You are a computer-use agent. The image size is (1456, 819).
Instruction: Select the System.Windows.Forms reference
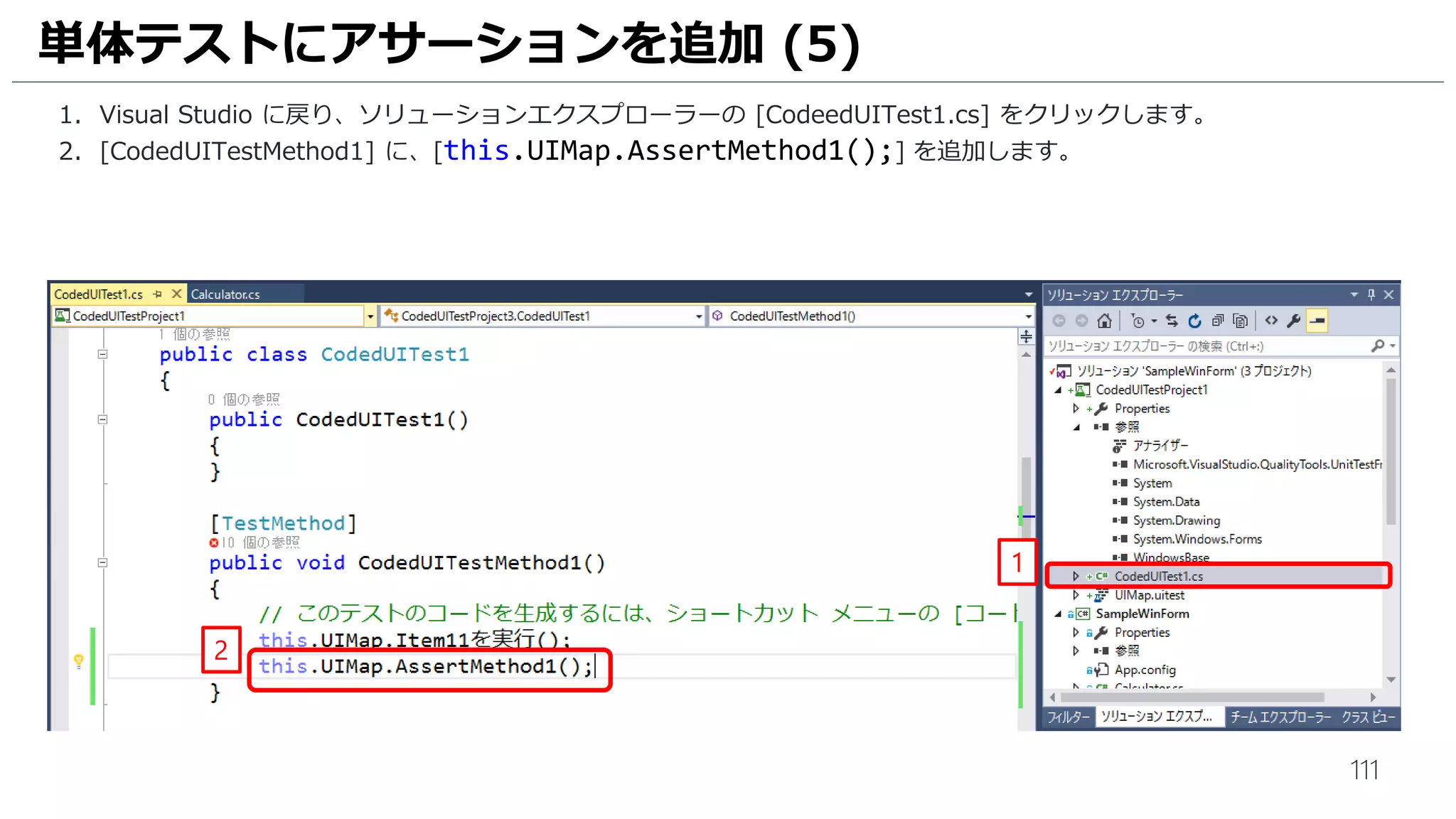click(x=1197, y=539)
